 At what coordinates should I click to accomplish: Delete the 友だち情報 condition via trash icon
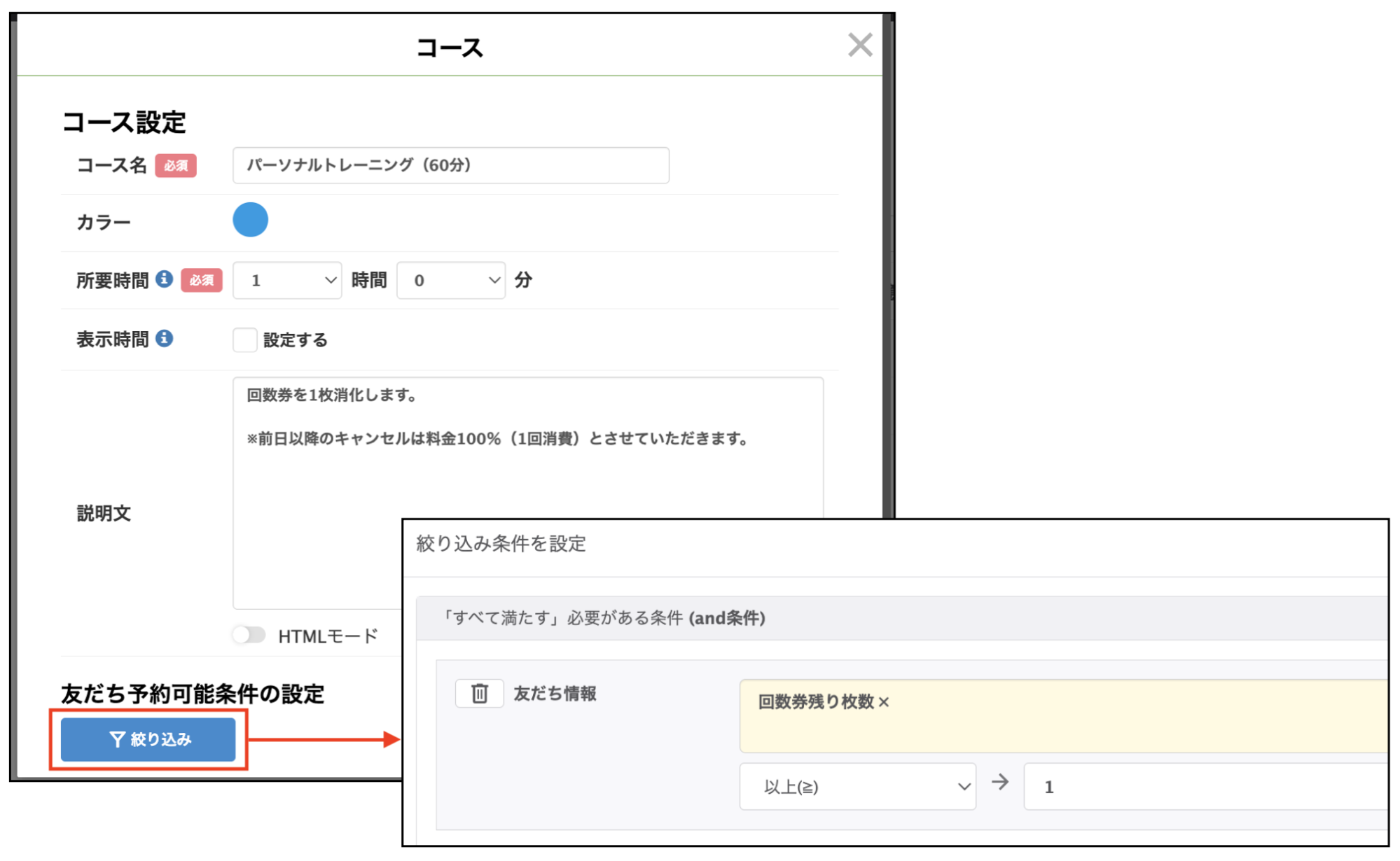click(x=478, y=693)
